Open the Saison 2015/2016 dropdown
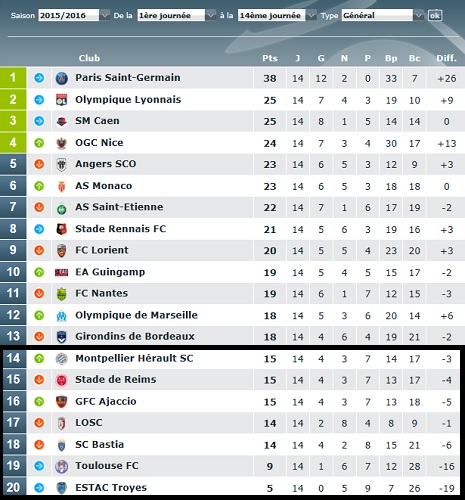 [x=74, y=15]
